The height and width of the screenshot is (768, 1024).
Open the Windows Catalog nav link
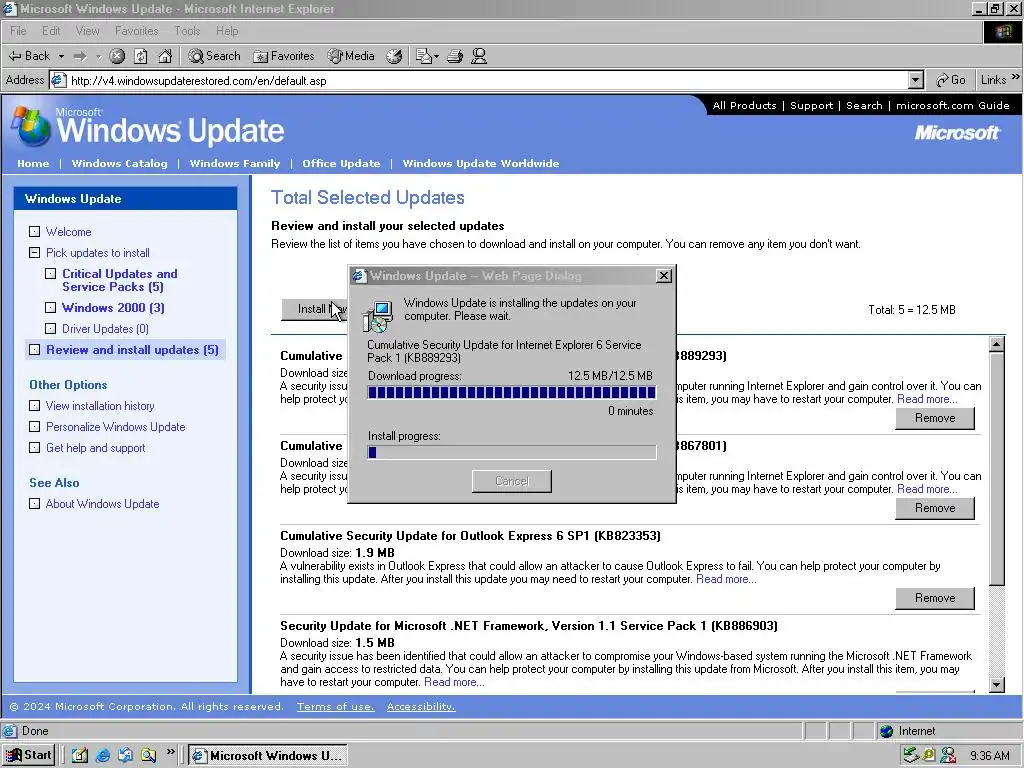(x=120, y=163)
